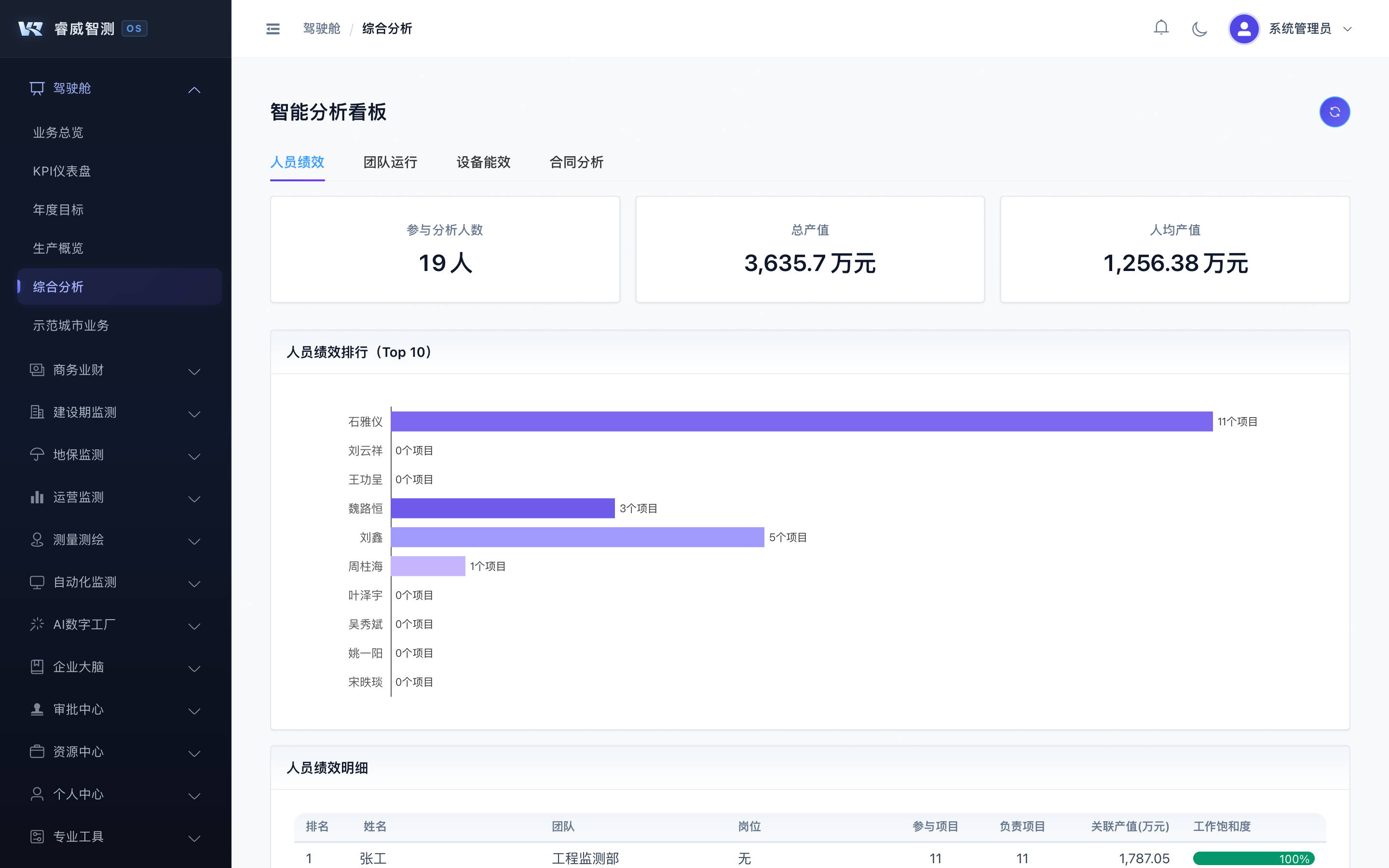Toggle dark mode with the moon icon
The width and height of the screenshot is (1389, 868).
coord(1199,28)
